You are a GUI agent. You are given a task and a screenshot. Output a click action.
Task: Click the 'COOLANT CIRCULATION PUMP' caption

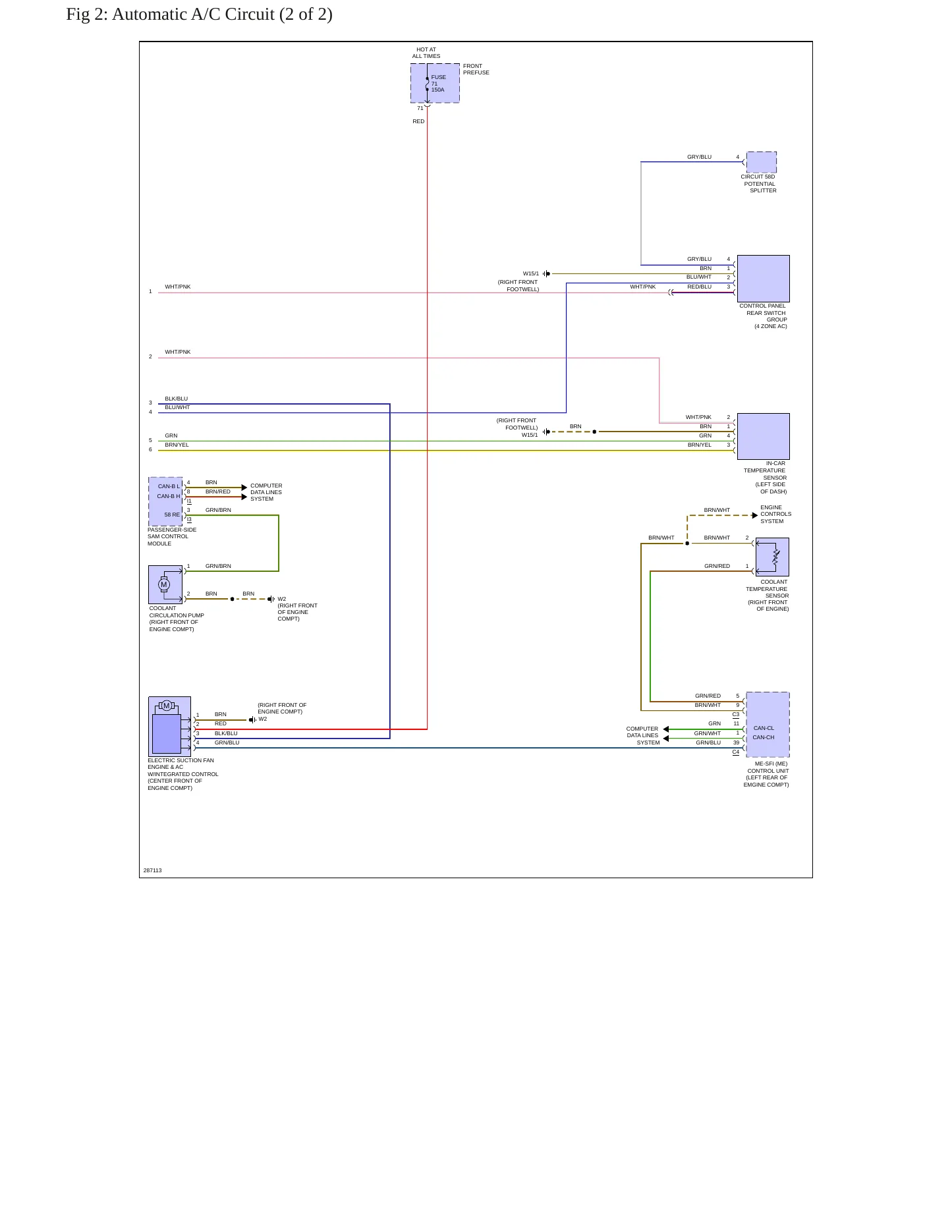[177, 619]
